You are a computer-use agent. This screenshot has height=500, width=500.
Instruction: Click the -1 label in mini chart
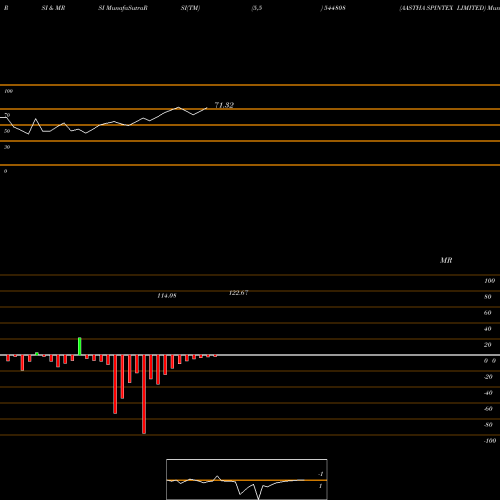[321, 474]
